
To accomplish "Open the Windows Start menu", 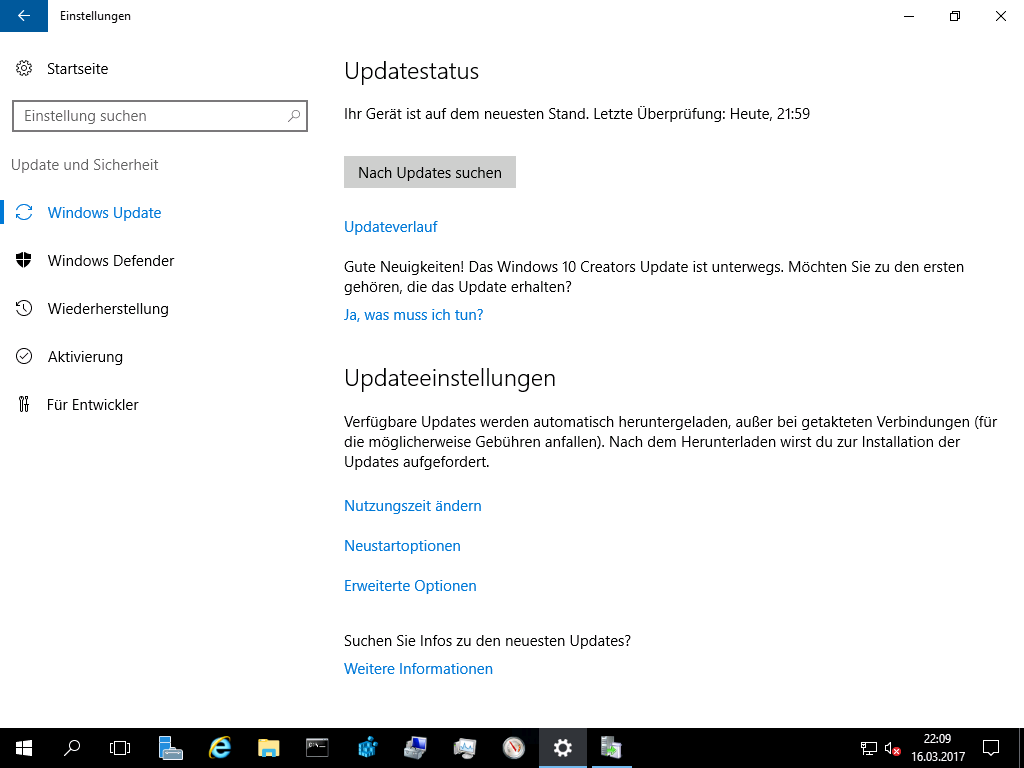I will [x=24, y=747].
